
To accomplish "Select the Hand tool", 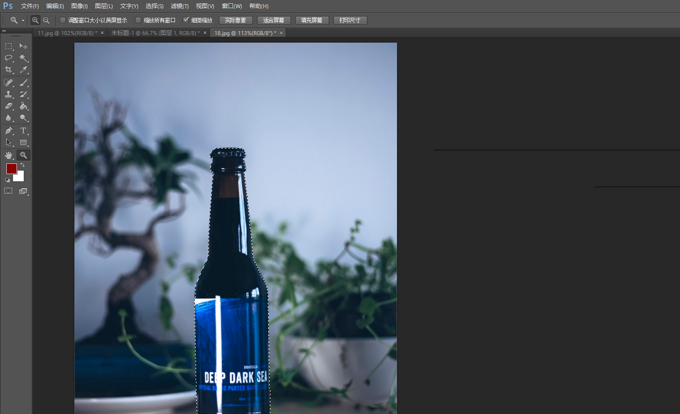I will 9,155.
